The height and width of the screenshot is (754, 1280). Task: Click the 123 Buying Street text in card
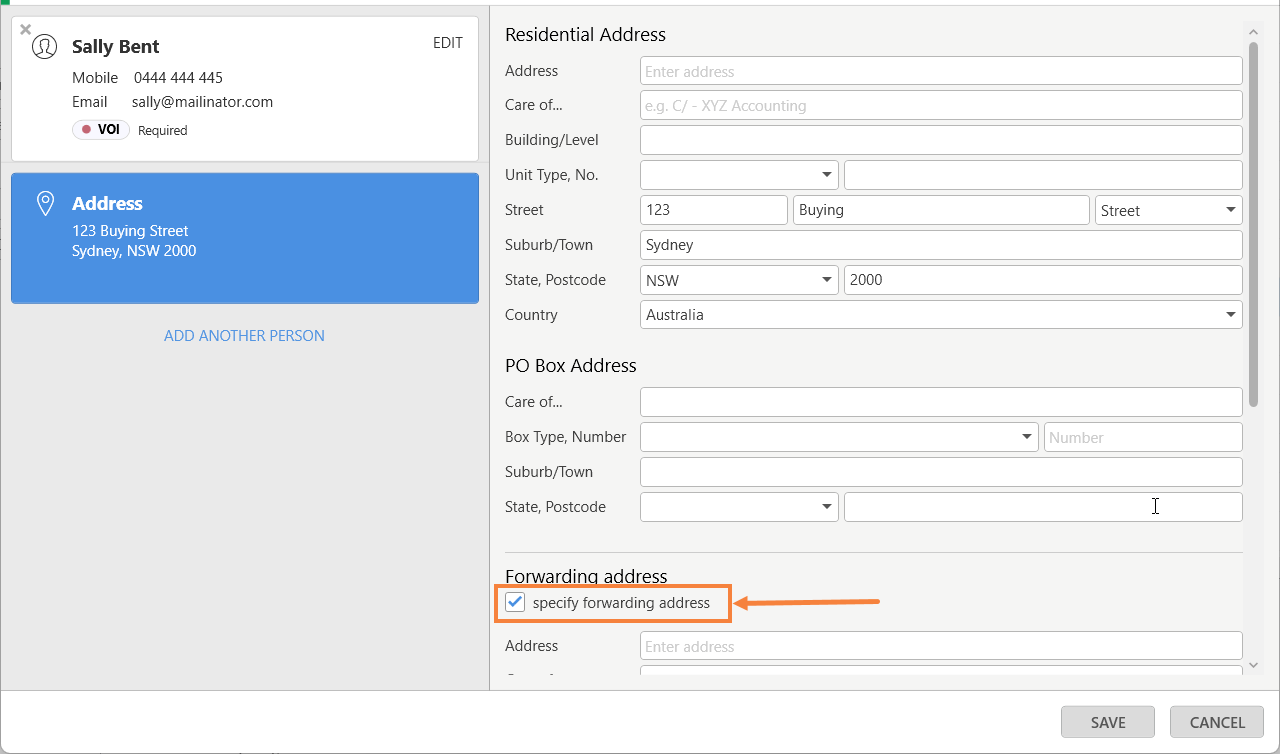130,231
